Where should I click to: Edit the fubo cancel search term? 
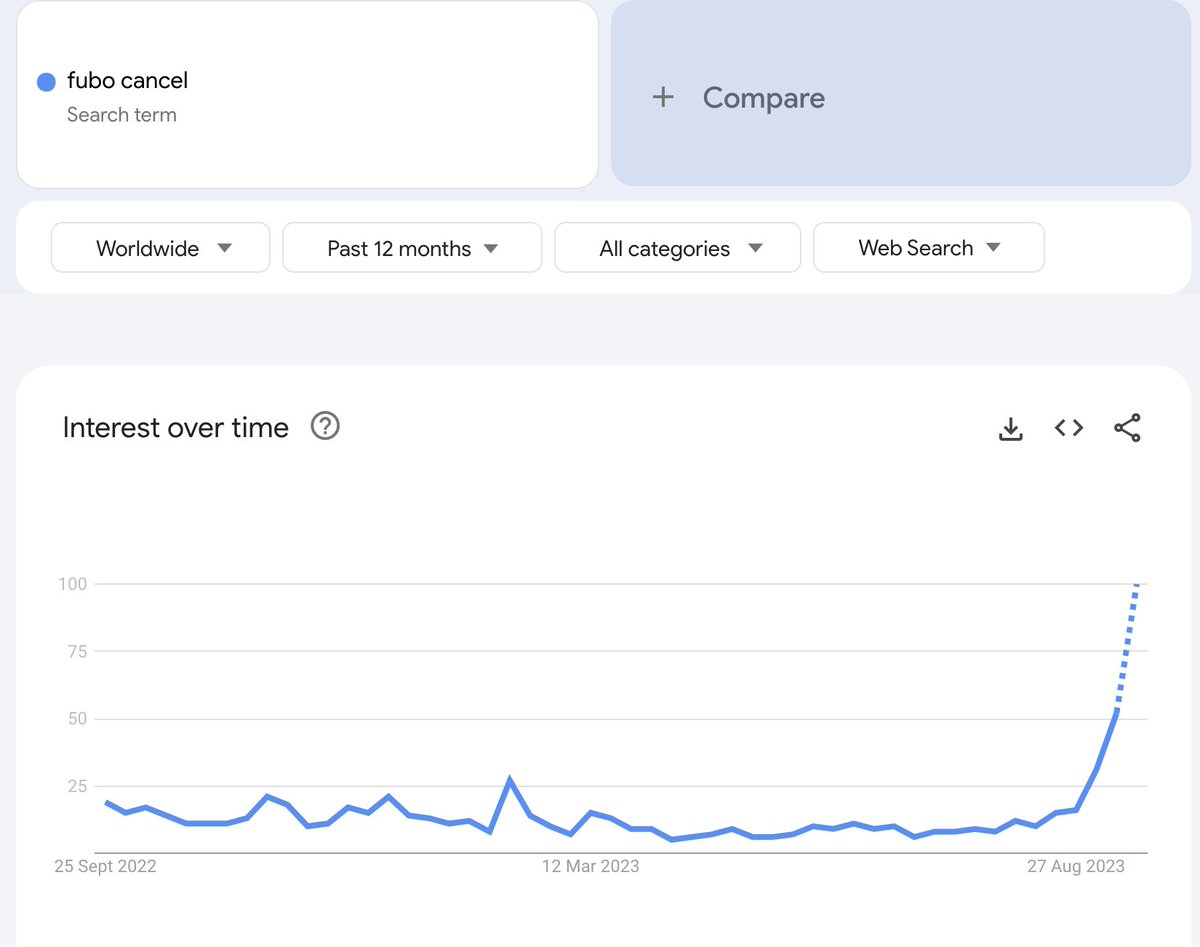(127, 80)
